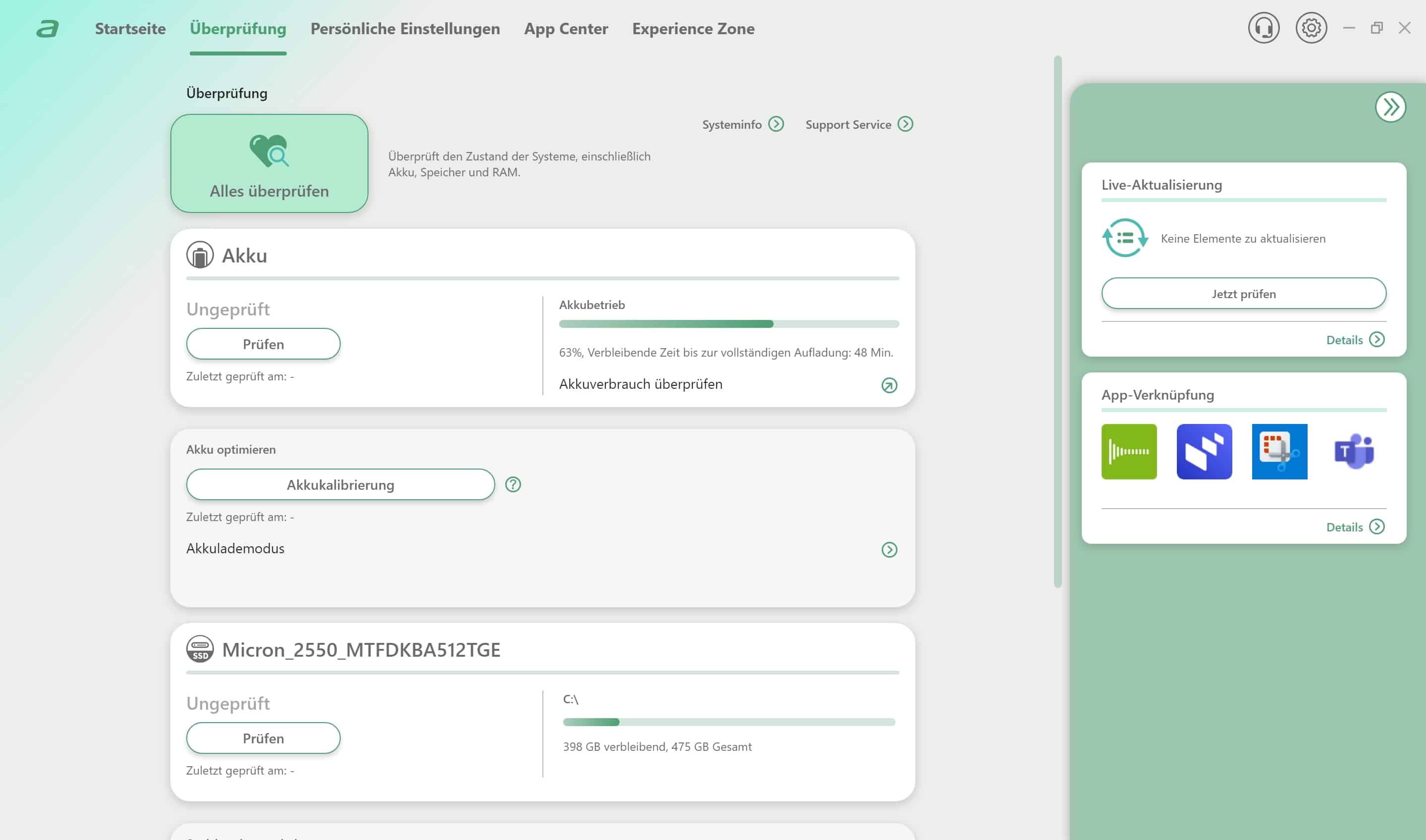Click the Akkubetrieb charge progress bar
Viewport: 1426px width, 840px height.
click(728, 324)
